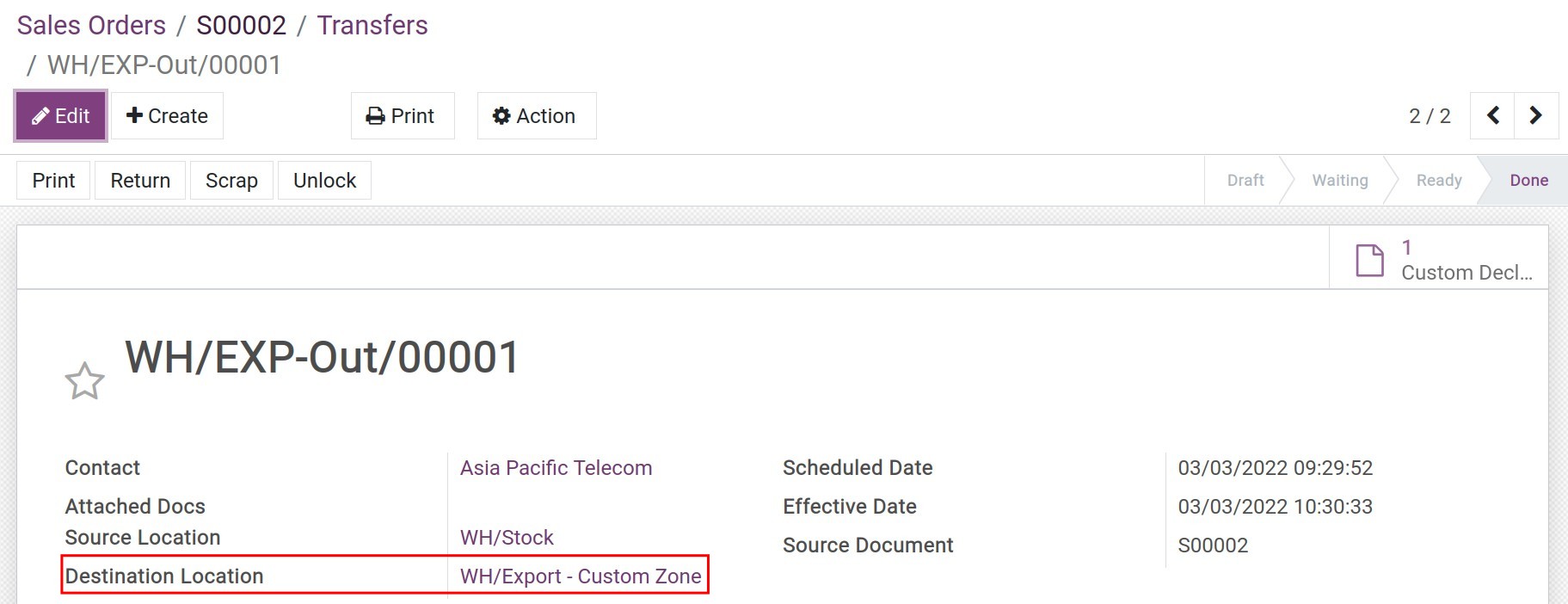Image resolution: width=1568 pixels, height=604 pixels.
Task: Open the Asia Pacific Telecom contact link
Action: tap(556, 467)
